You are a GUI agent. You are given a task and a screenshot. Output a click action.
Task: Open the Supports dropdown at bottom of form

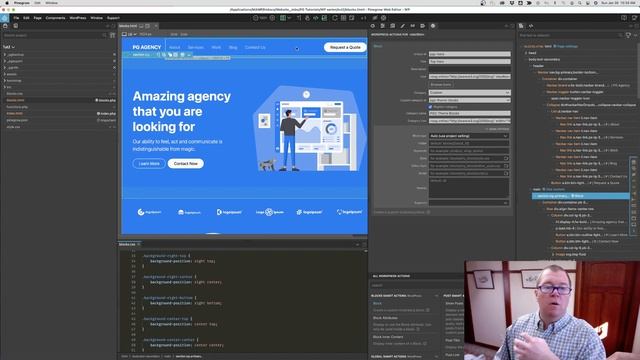[469, 203]
